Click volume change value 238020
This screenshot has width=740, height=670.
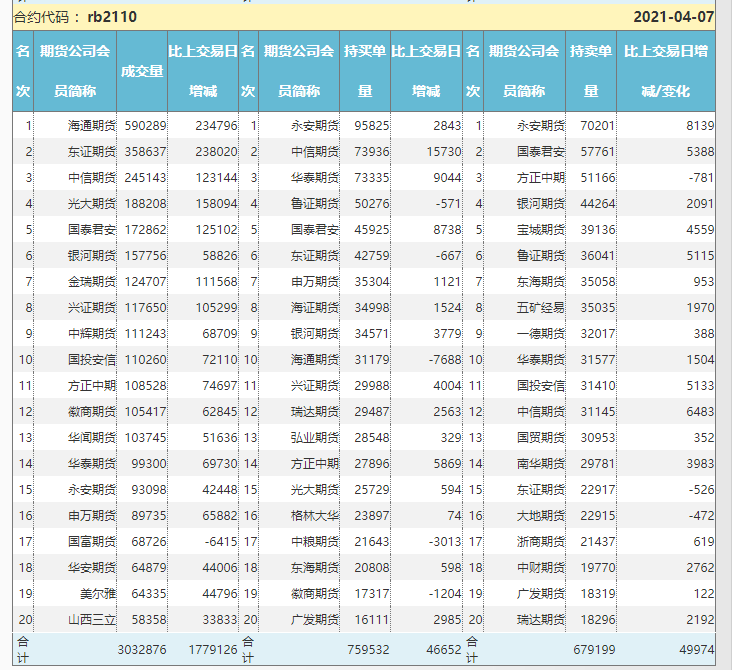(217, 151)
